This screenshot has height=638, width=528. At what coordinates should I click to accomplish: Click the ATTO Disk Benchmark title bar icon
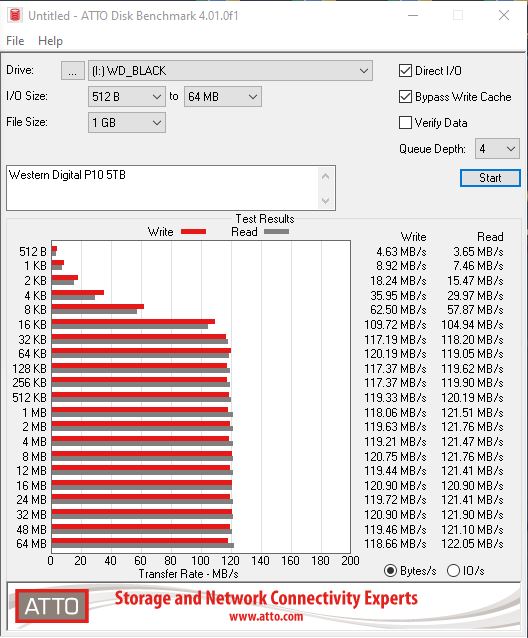15,15
